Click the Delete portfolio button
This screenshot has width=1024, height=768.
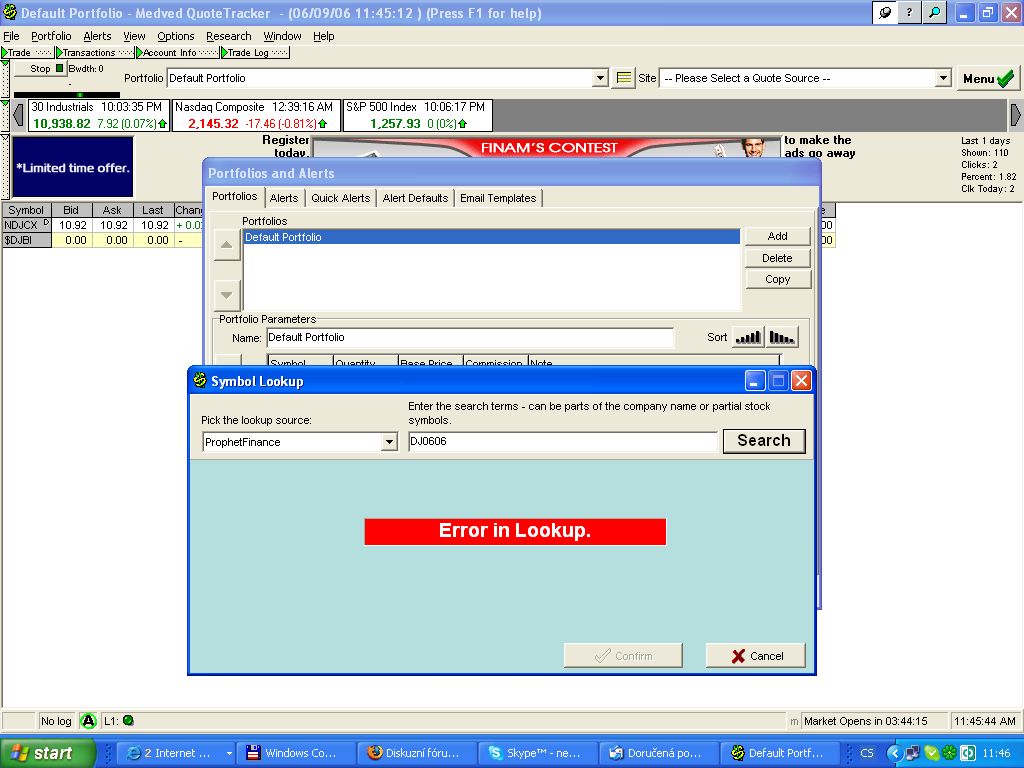tap(777, 258)
